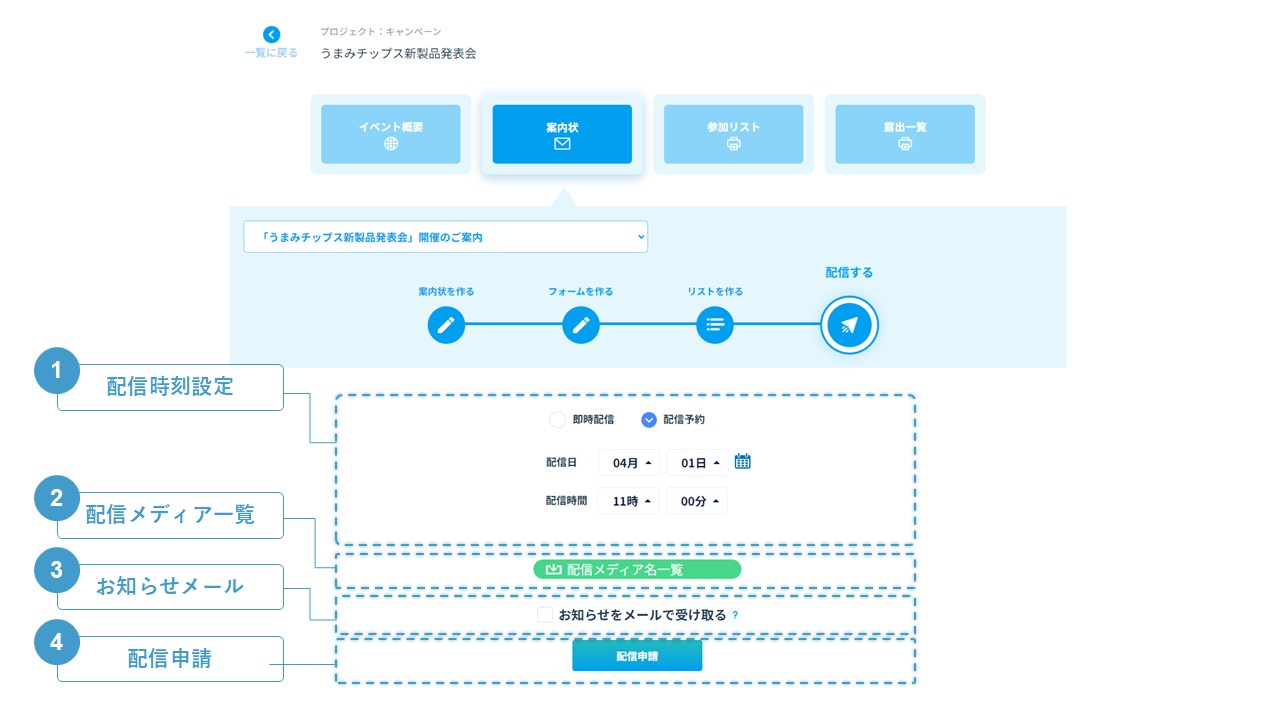Enable お知らせをメールで受け取る checkbox
The image size is (1280, 720).
tap(545, 615)
